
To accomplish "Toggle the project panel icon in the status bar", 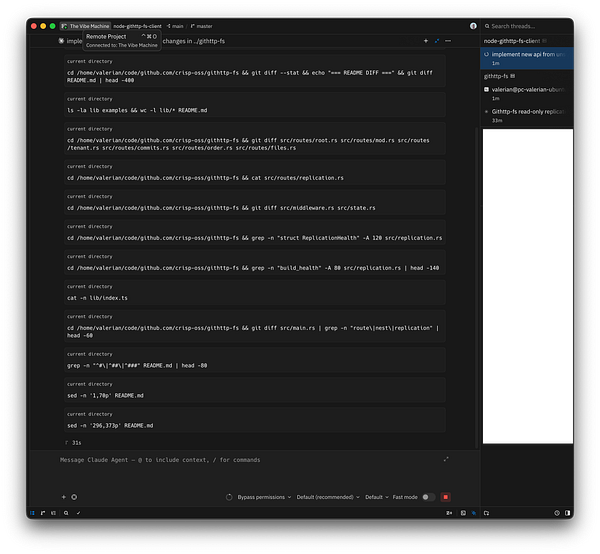I will pos(32,513).
